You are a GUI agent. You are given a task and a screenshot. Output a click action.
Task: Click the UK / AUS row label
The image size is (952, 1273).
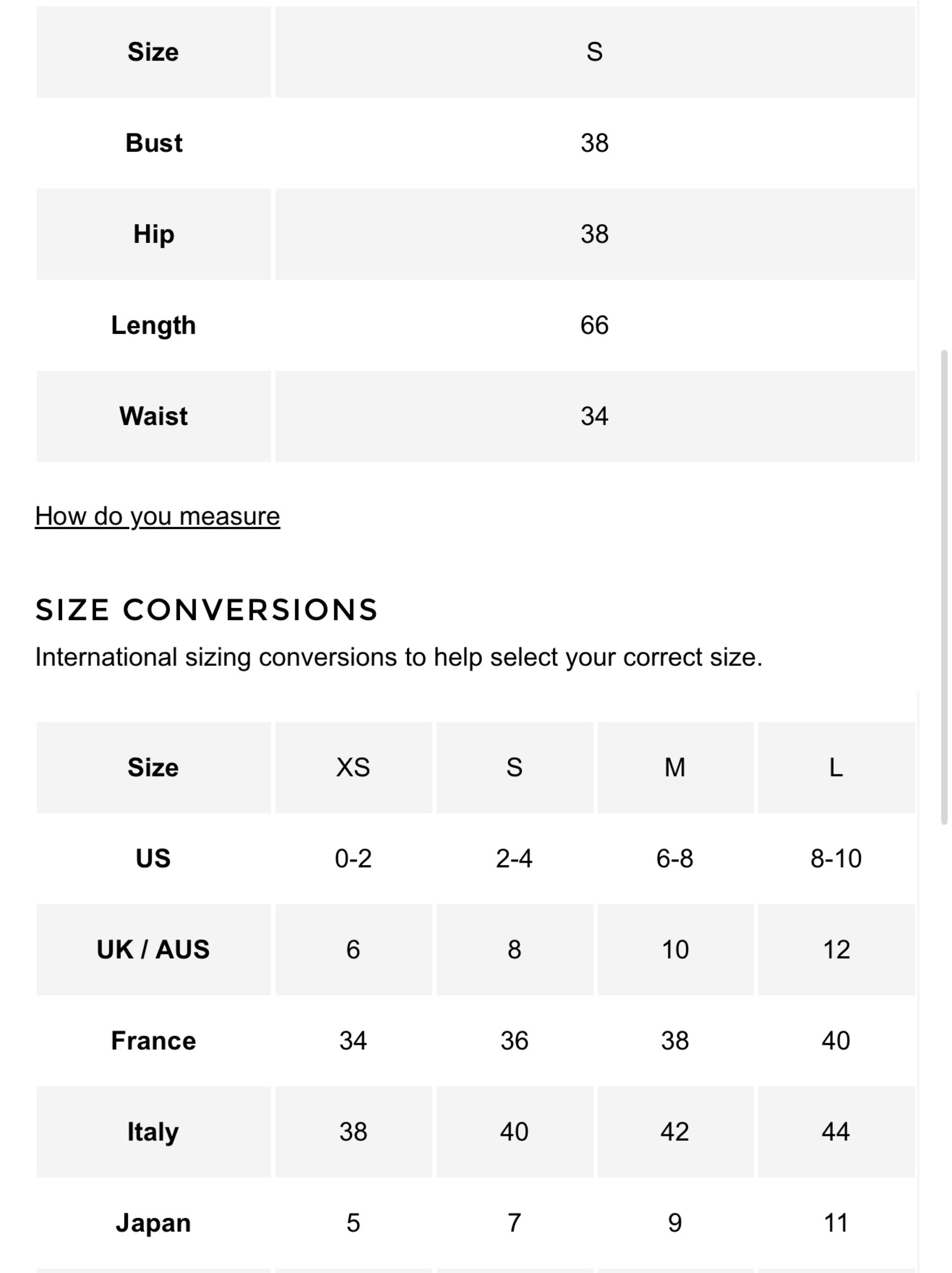[x=154, y=949]
